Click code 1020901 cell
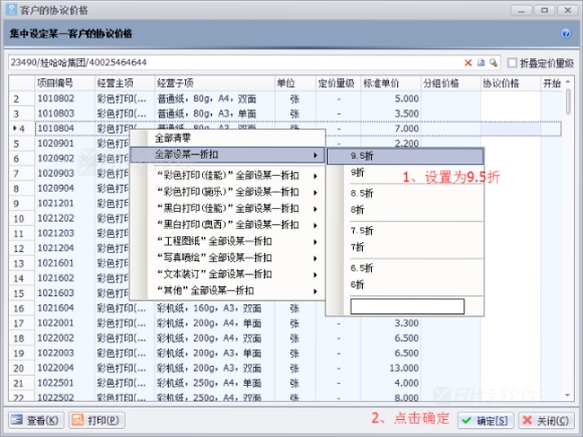Viewport: 583px width, 437px height. pyautogui.click(x=65, y=144)
